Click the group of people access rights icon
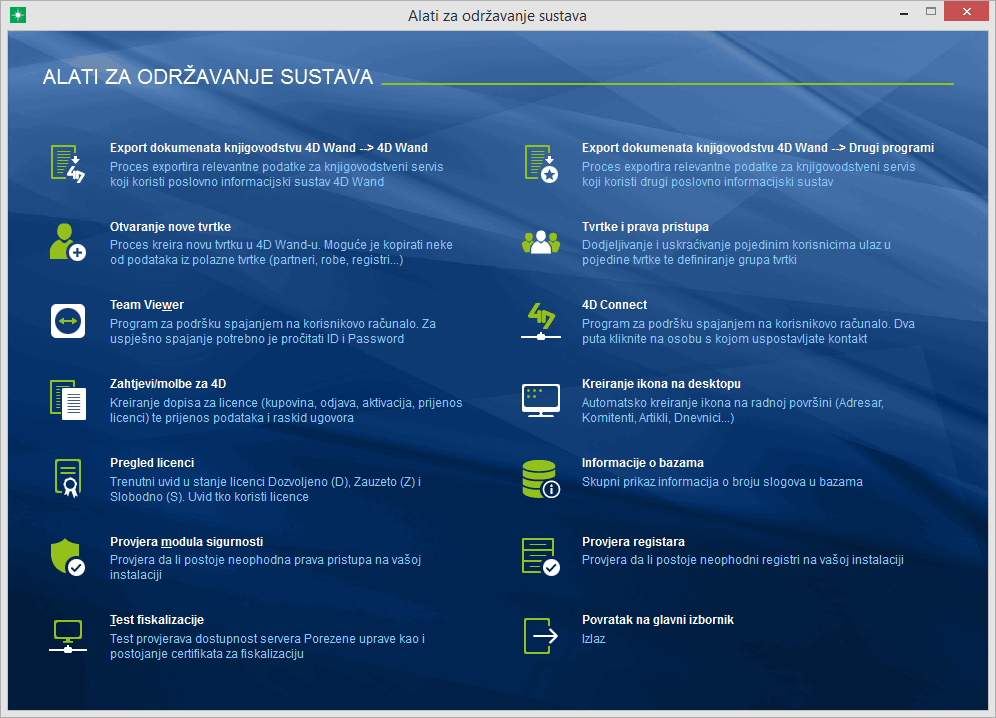The width and height of the screenshot is (996, 718). (541, 242)
